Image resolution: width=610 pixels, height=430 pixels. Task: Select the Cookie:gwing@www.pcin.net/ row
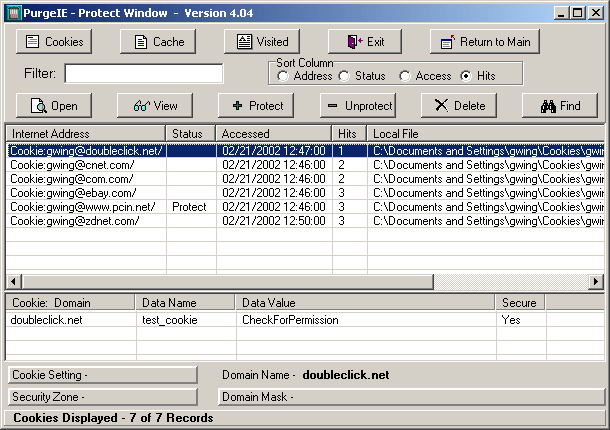305,207
